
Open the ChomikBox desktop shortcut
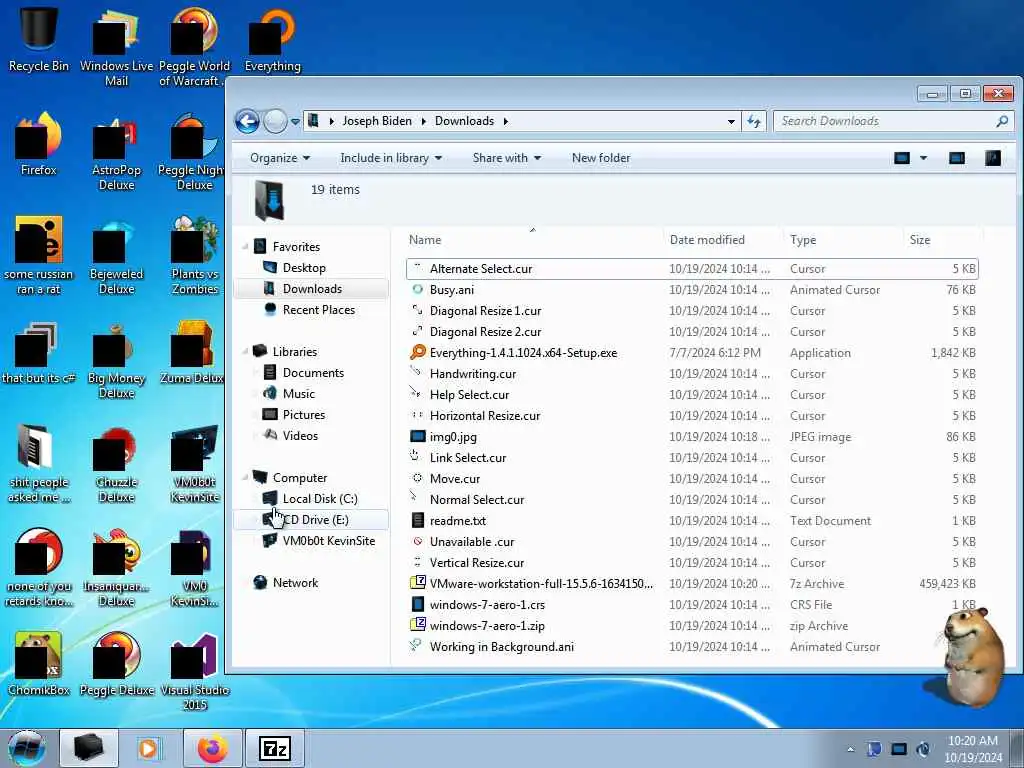[x=39, y=665]
